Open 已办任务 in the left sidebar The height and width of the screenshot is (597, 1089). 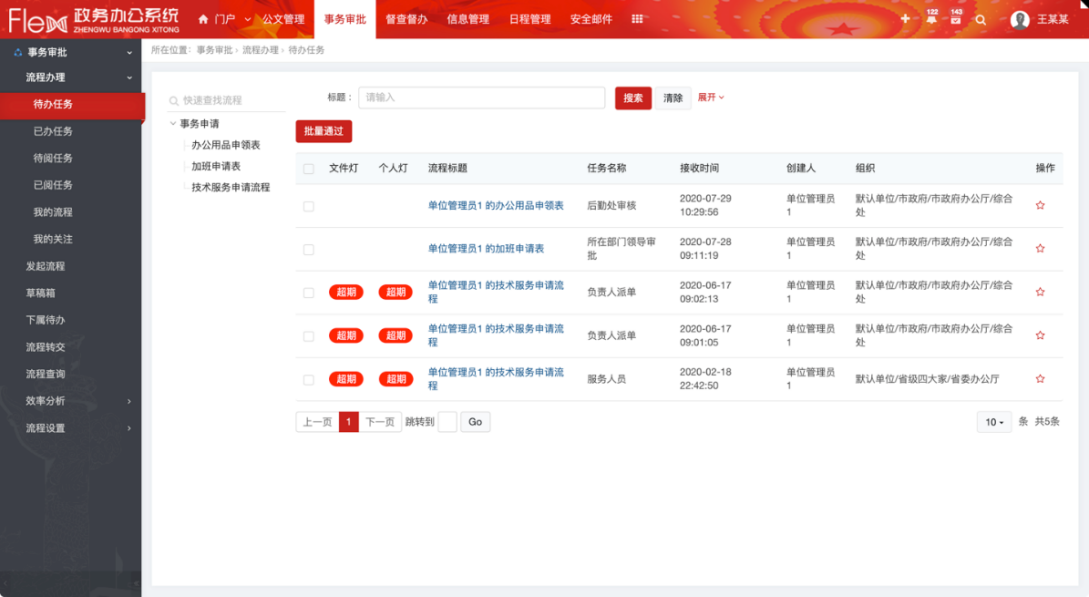[x=53, y=131]
